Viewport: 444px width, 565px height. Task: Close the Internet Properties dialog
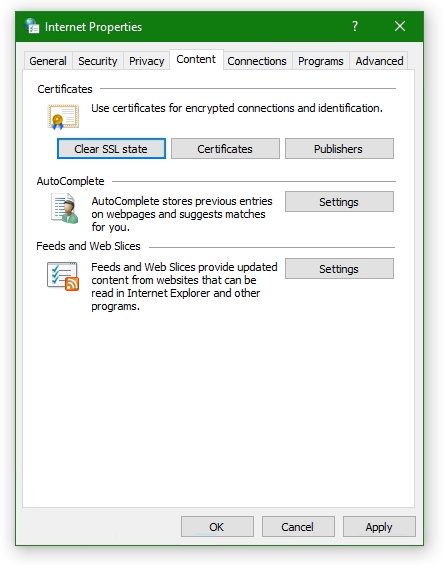tap(400, 26)
